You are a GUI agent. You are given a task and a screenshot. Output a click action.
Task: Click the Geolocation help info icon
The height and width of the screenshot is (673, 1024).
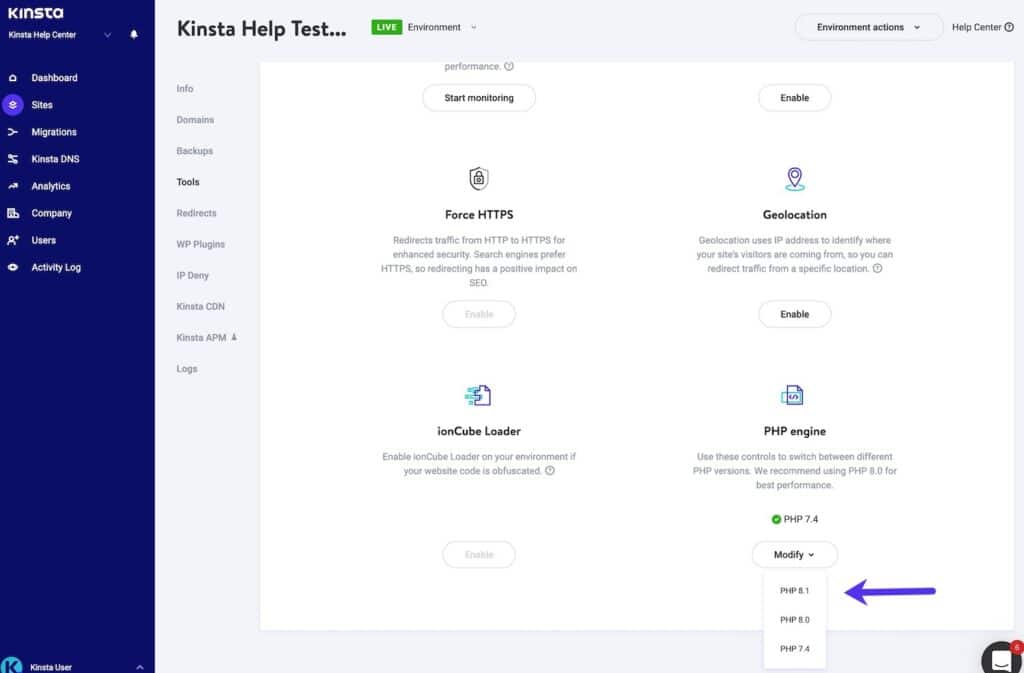point(877,269)
